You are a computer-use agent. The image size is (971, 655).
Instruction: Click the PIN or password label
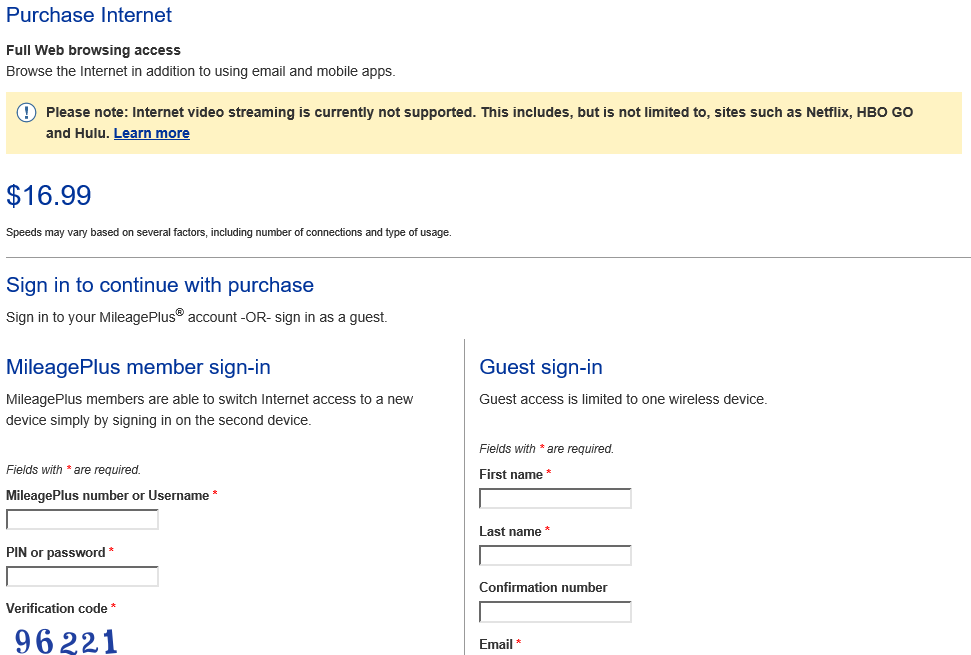click(x=55, y=553)
